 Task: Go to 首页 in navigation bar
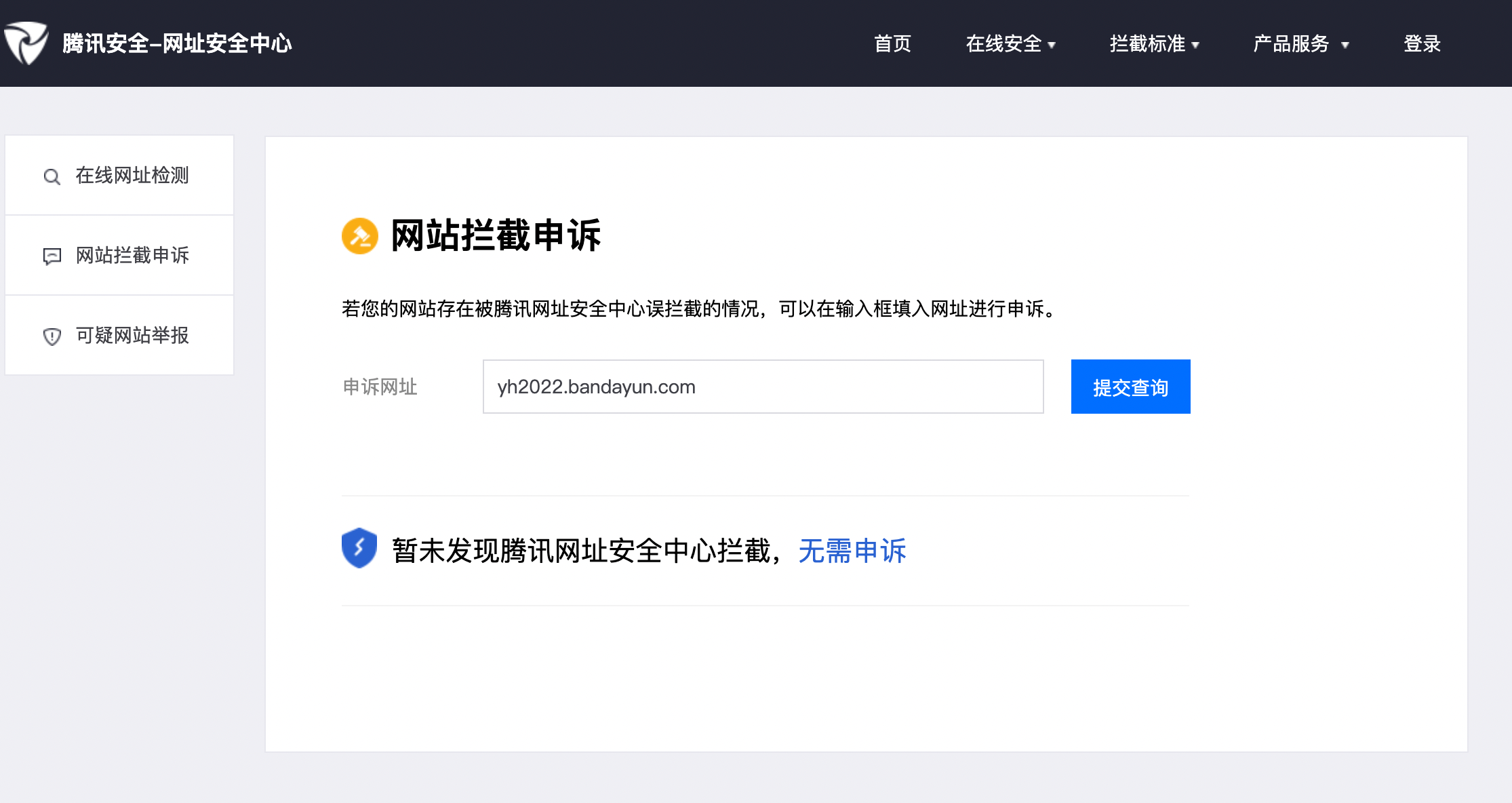[x=892, y=43]
